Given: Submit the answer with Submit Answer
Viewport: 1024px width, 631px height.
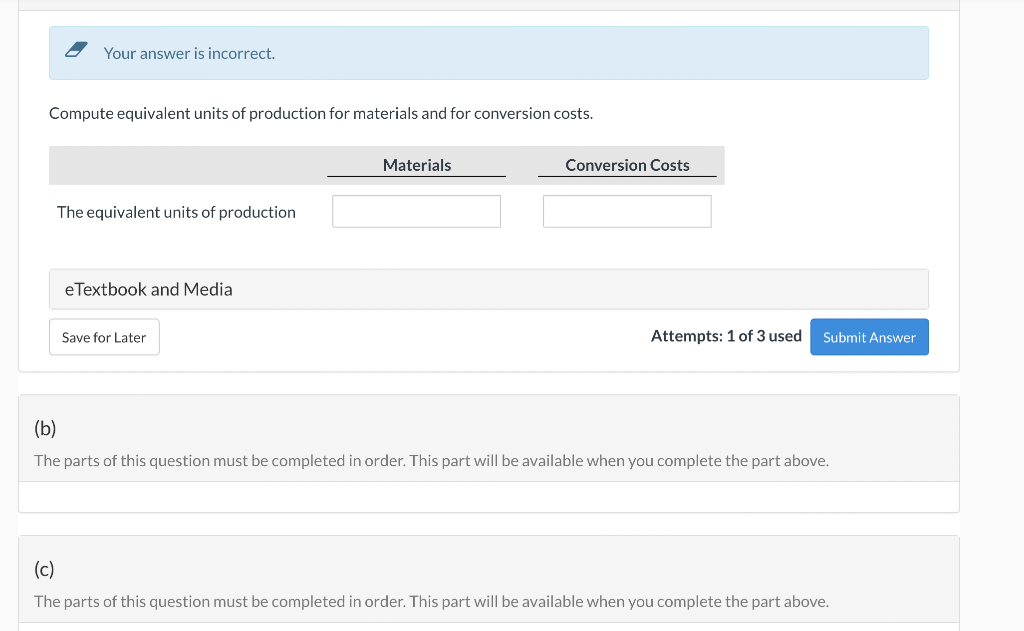Looking at the screenshot, I should click(x=869, y=337).
